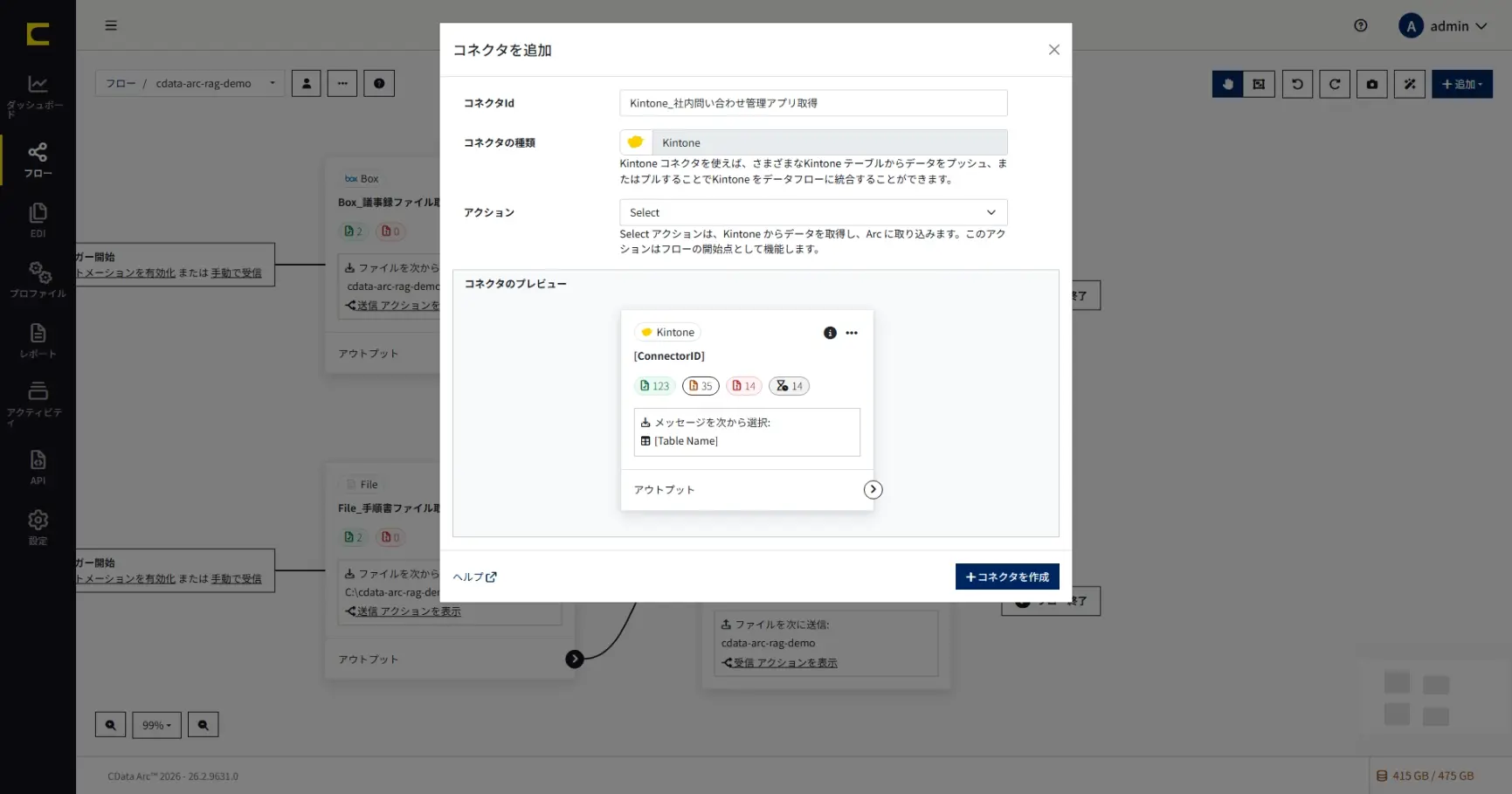The height and width of the screenshot is (794, 1512).
Task: Open the ＋追加 dropdown button
Action: pyautogui.click(x=1462, y=84)
